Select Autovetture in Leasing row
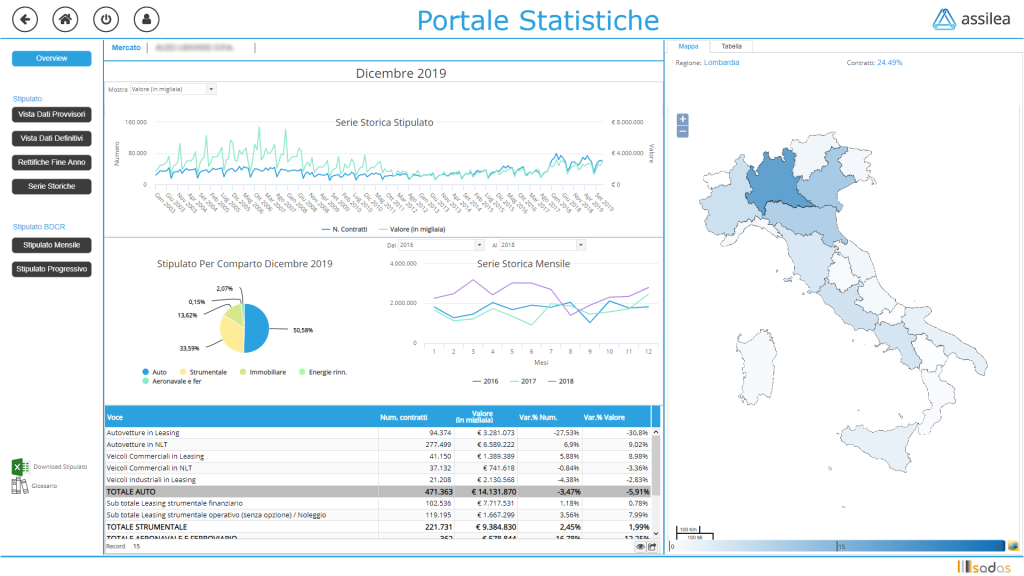 pos(378,433)
